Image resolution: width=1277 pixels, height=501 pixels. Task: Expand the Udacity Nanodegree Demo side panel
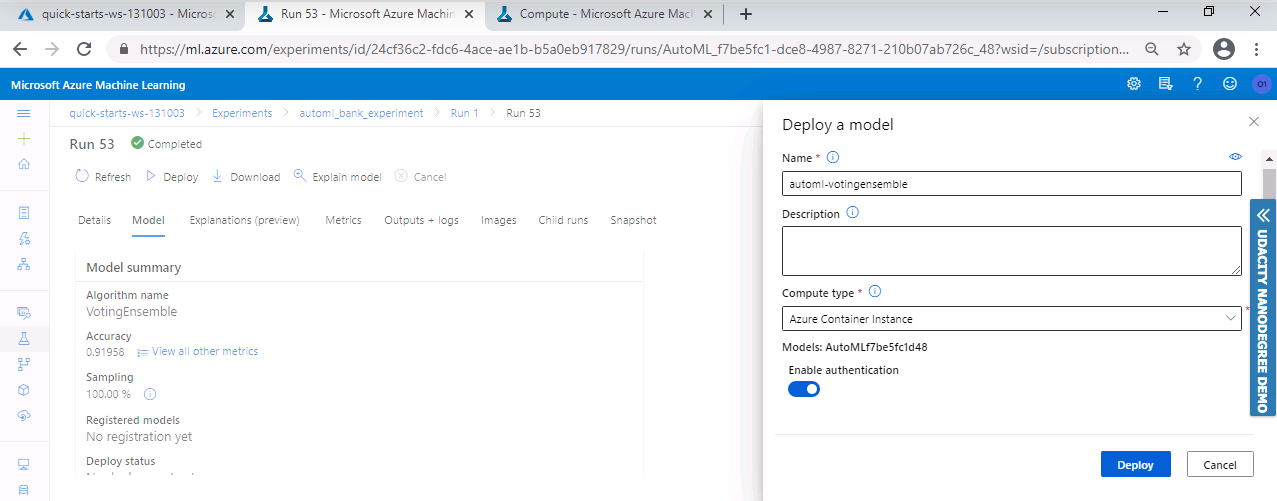click(x=1262, y=308)
